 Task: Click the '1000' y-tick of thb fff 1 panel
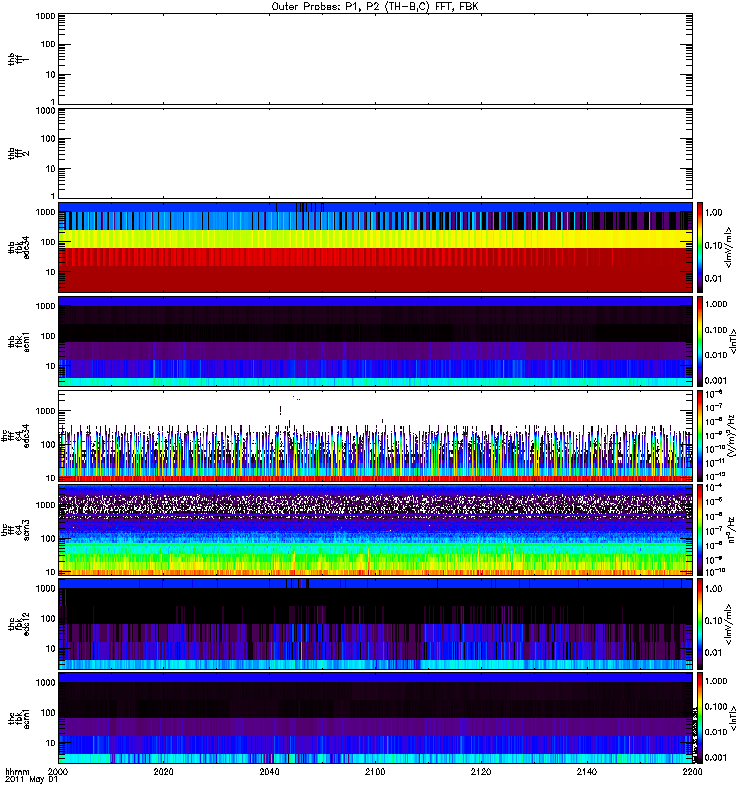[x=46, y=16]
